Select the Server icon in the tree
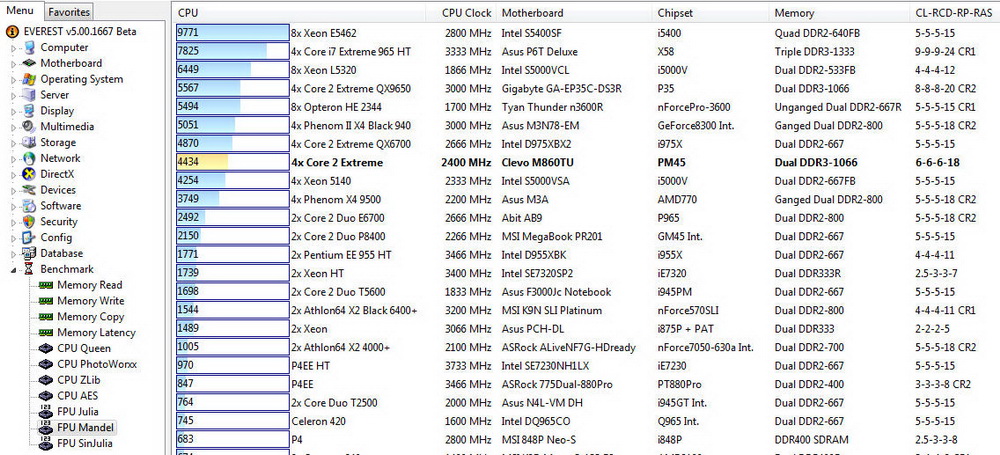1000x455 pixels. [29, 94]
